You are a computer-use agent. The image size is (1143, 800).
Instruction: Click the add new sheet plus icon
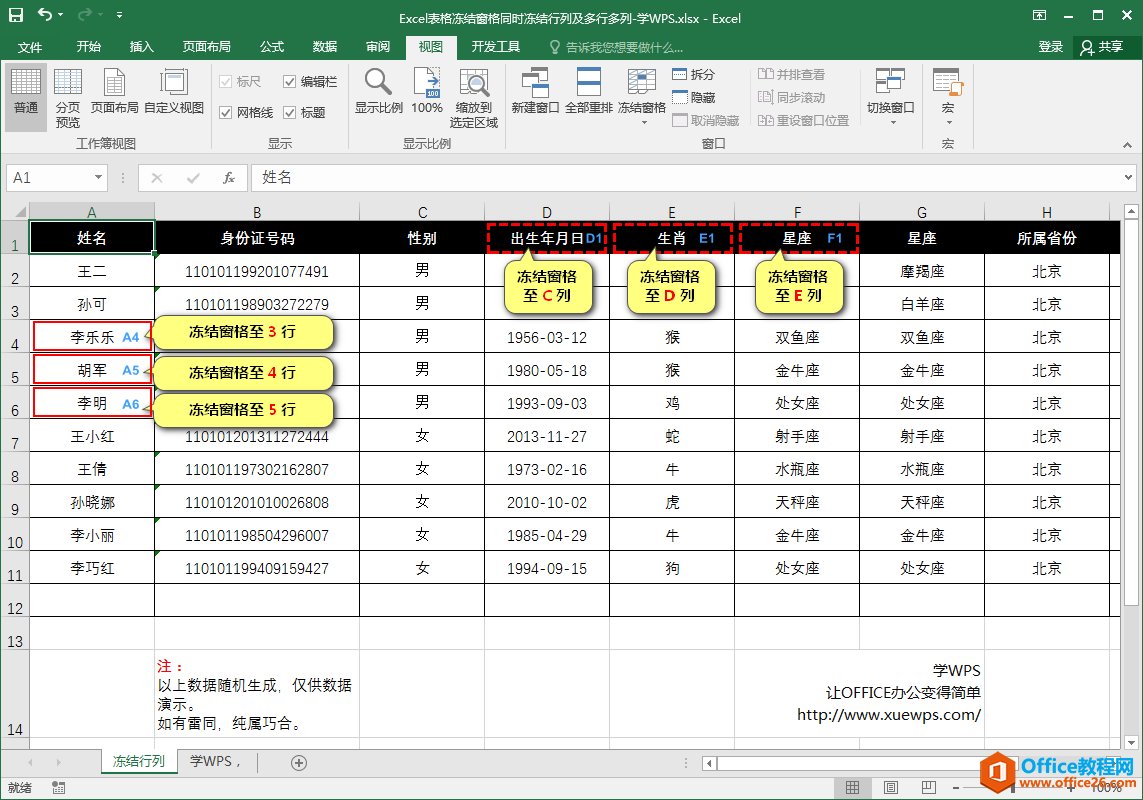298,763
